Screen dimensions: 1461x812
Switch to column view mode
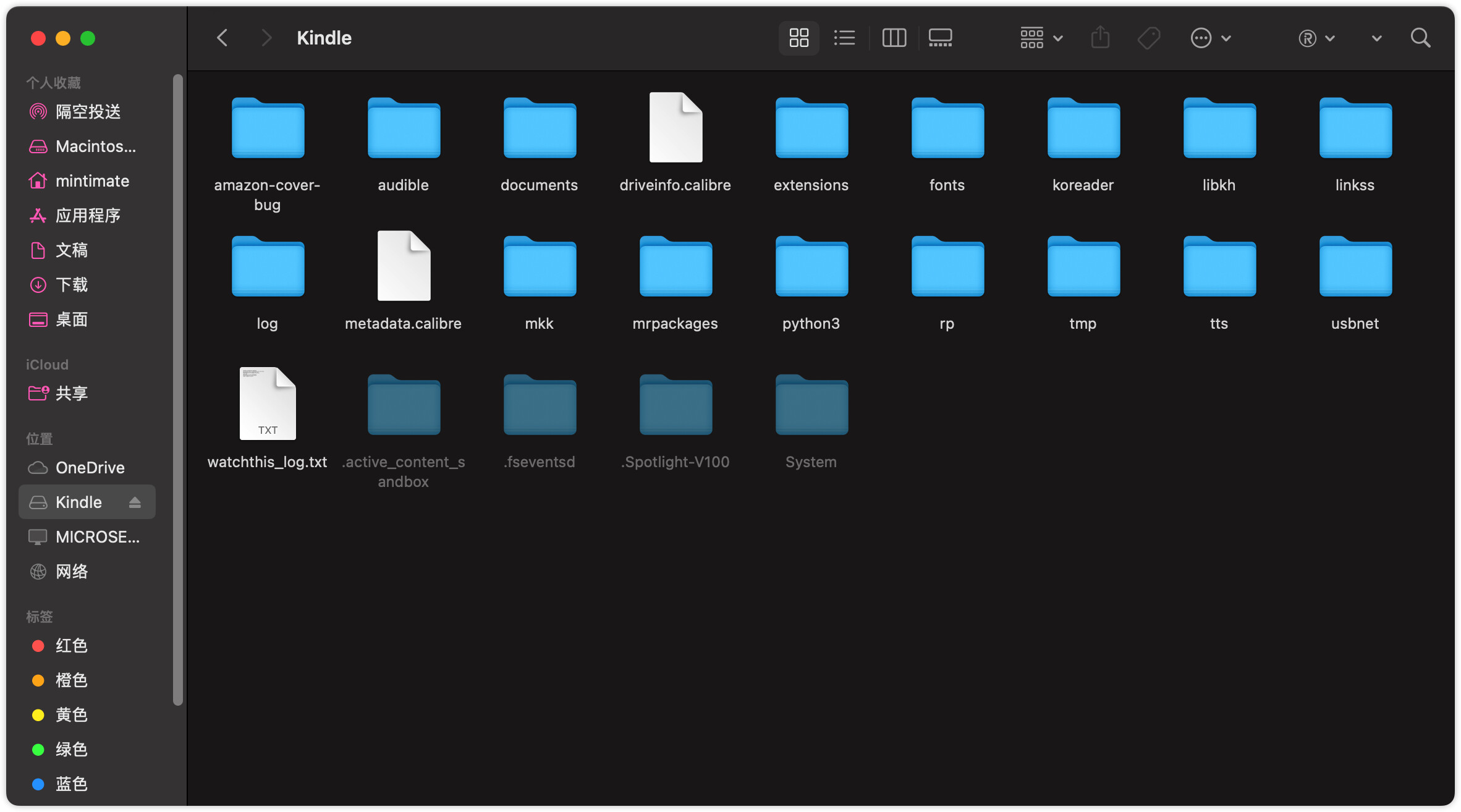(894, 38)
